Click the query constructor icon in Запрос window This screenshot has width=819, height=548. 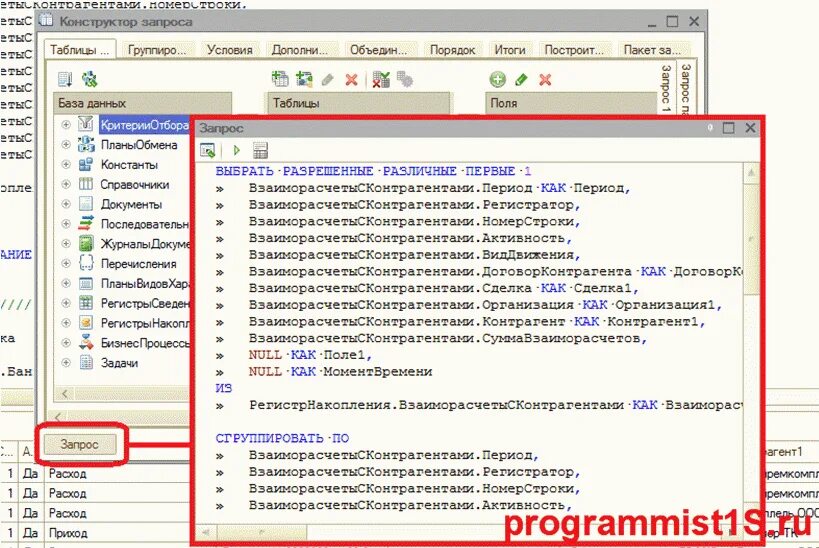tap(208, 150)
